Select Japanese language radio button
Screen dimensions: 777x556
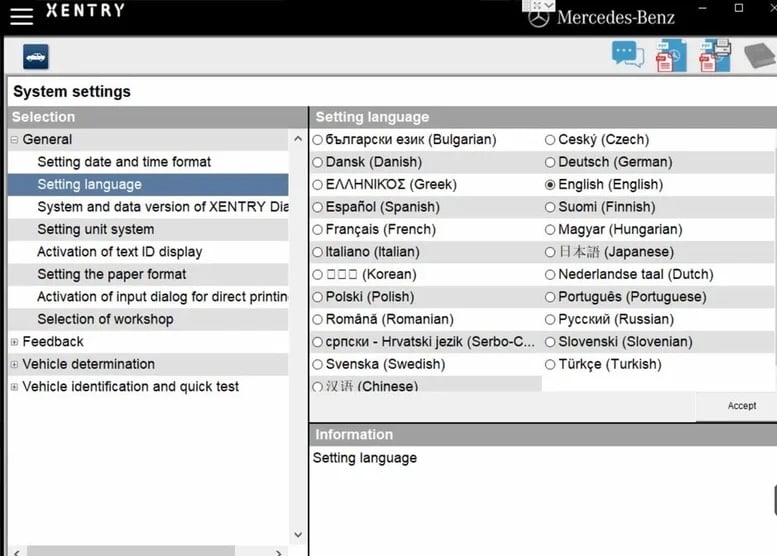[x=550, y=252]
